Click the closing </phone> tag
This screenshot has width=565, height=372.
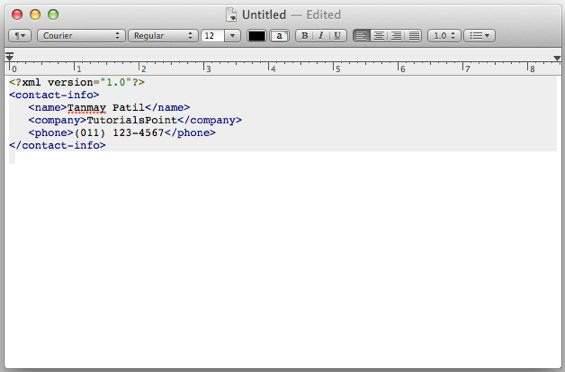(x=190, y=133)
